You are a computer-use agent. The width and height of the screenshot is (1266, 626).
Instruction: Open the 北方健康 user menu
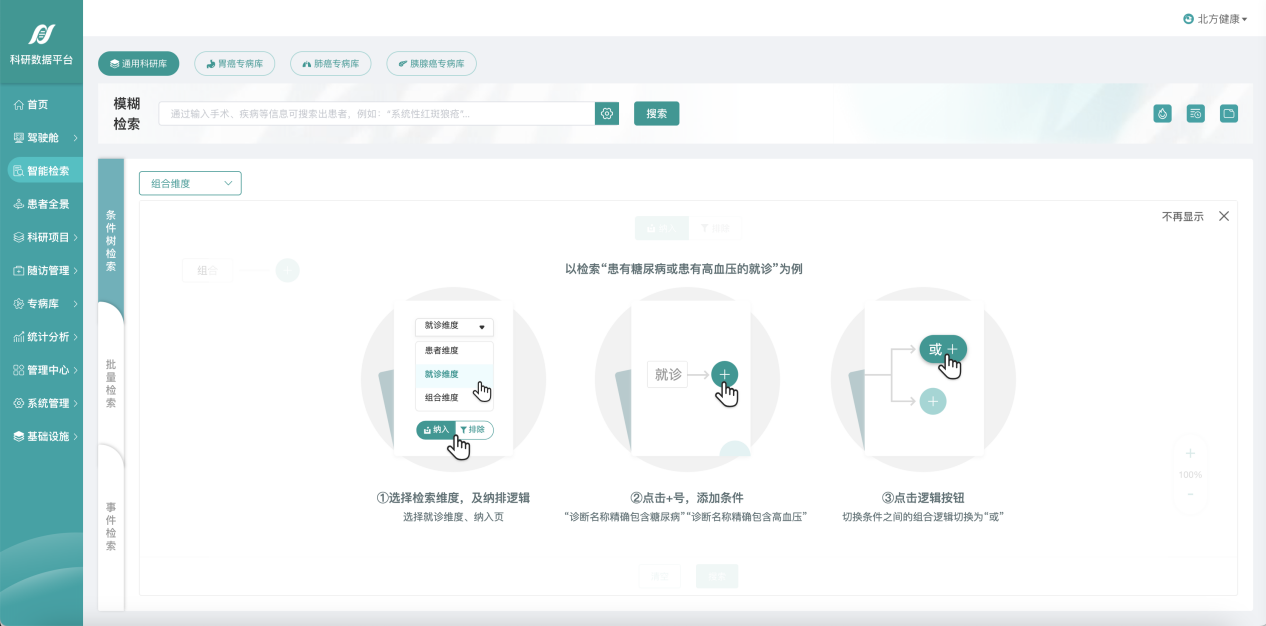coord(1215,19)
